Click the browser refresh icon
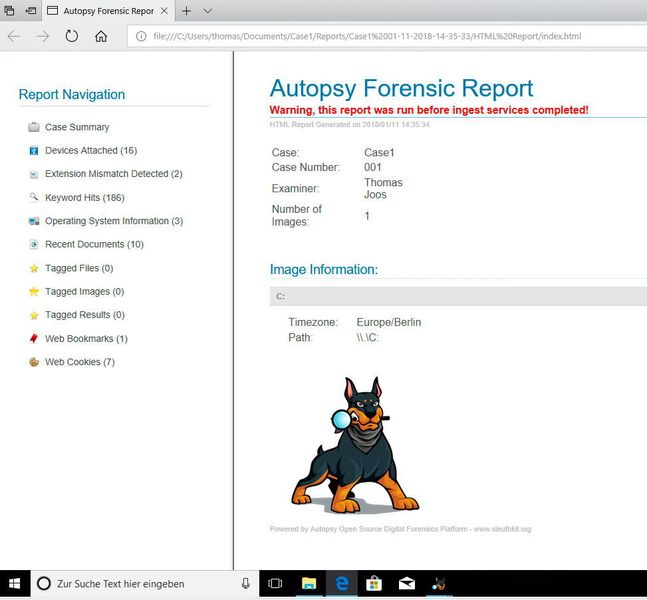647x600 pixels. pyautogui.click(x=71, y=36)
